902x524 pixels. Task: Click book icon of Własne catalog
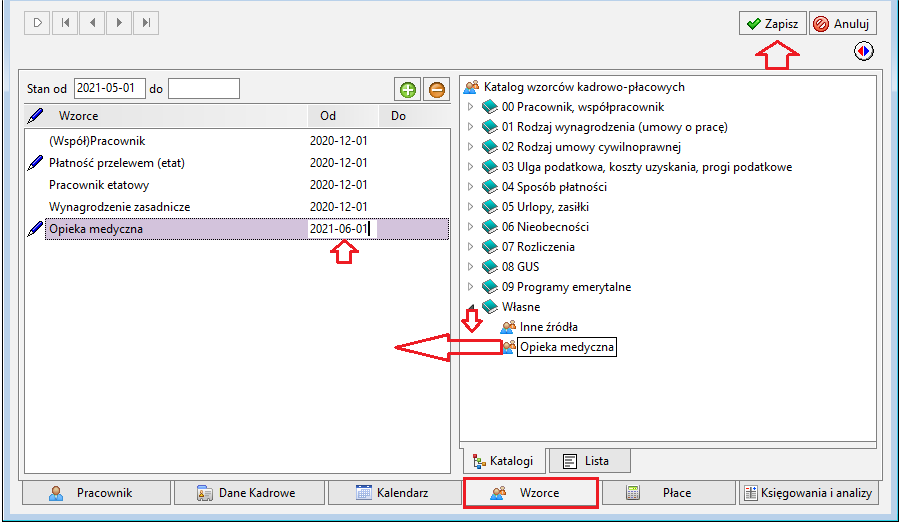(x=490, y=307)
